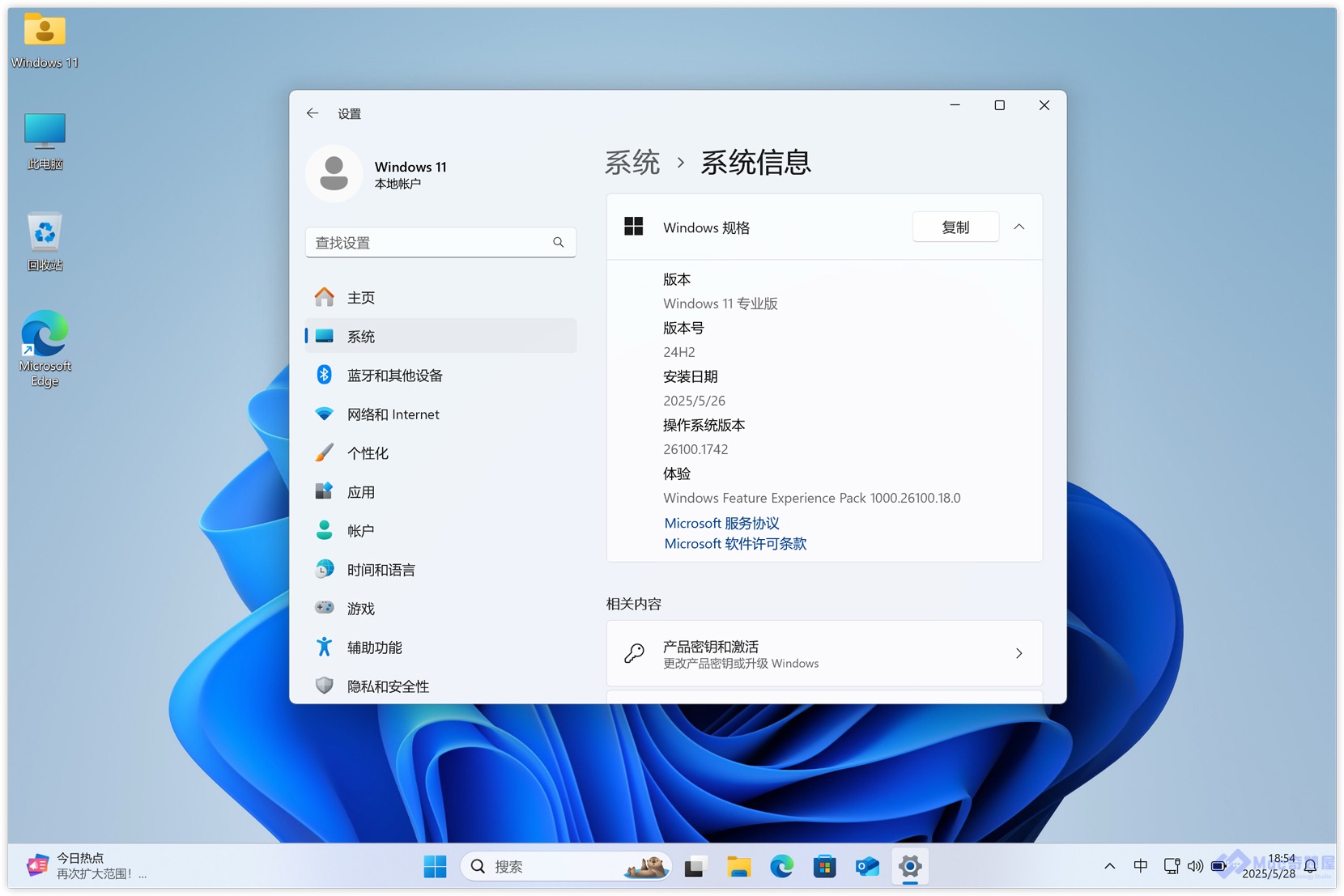Minimize the Settings window
1344x896 pixels.
click(x=955, y=105)
